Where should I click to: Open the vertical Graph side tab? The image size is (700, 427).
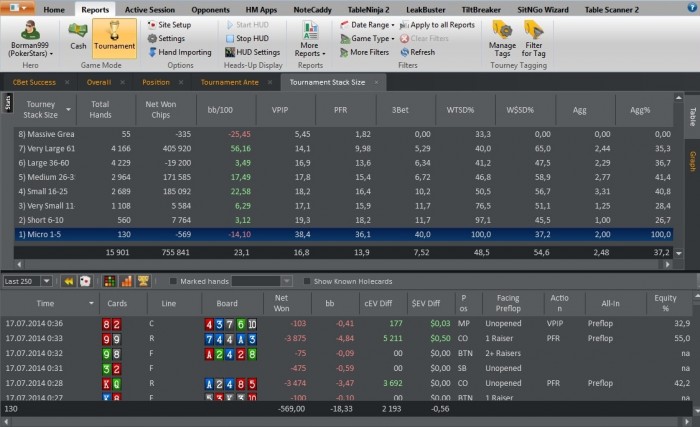692,161
